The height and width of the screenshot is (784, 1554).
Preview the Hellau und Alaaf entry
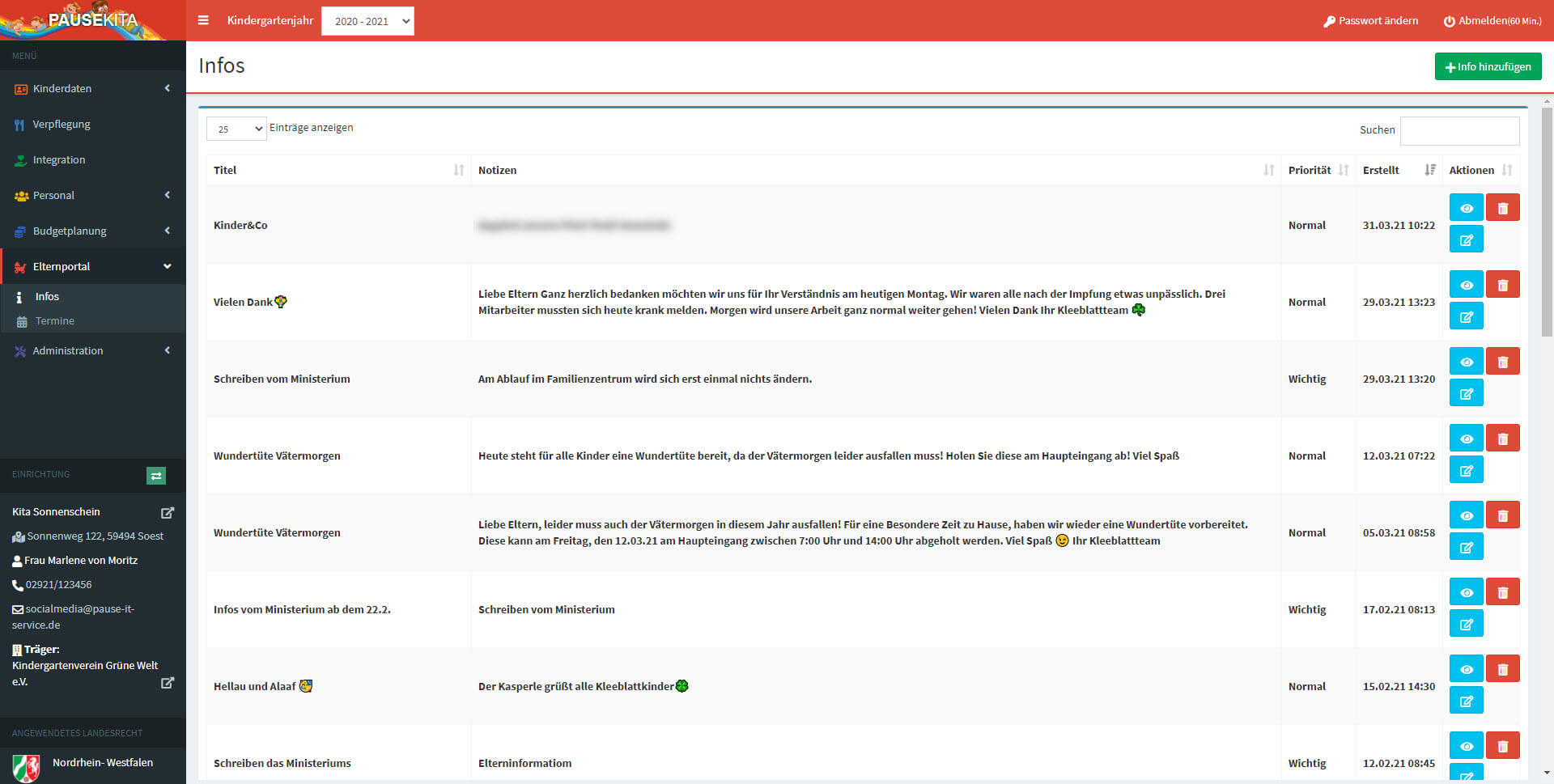[x=1466, y=669]
